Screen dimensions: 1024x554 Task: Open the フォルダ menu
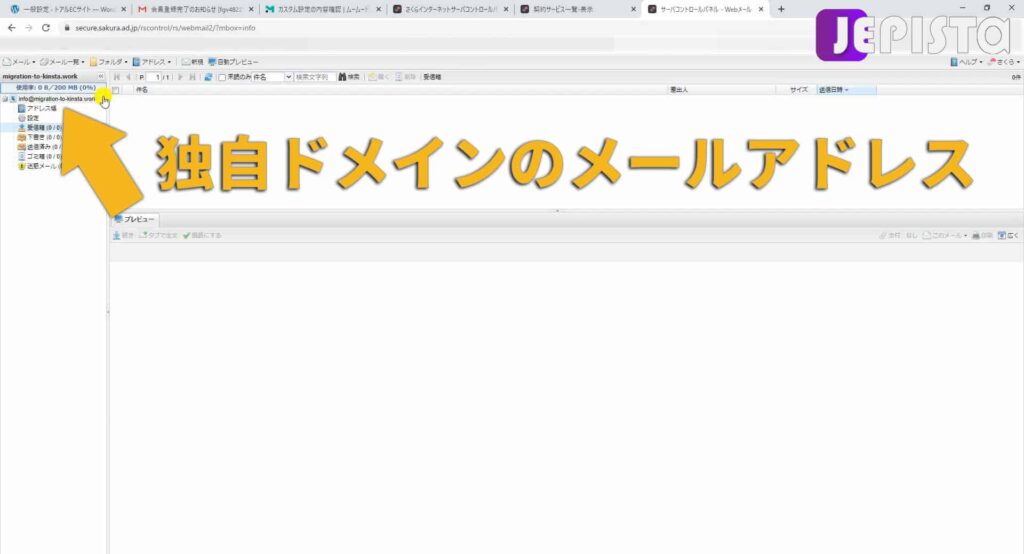108,62
